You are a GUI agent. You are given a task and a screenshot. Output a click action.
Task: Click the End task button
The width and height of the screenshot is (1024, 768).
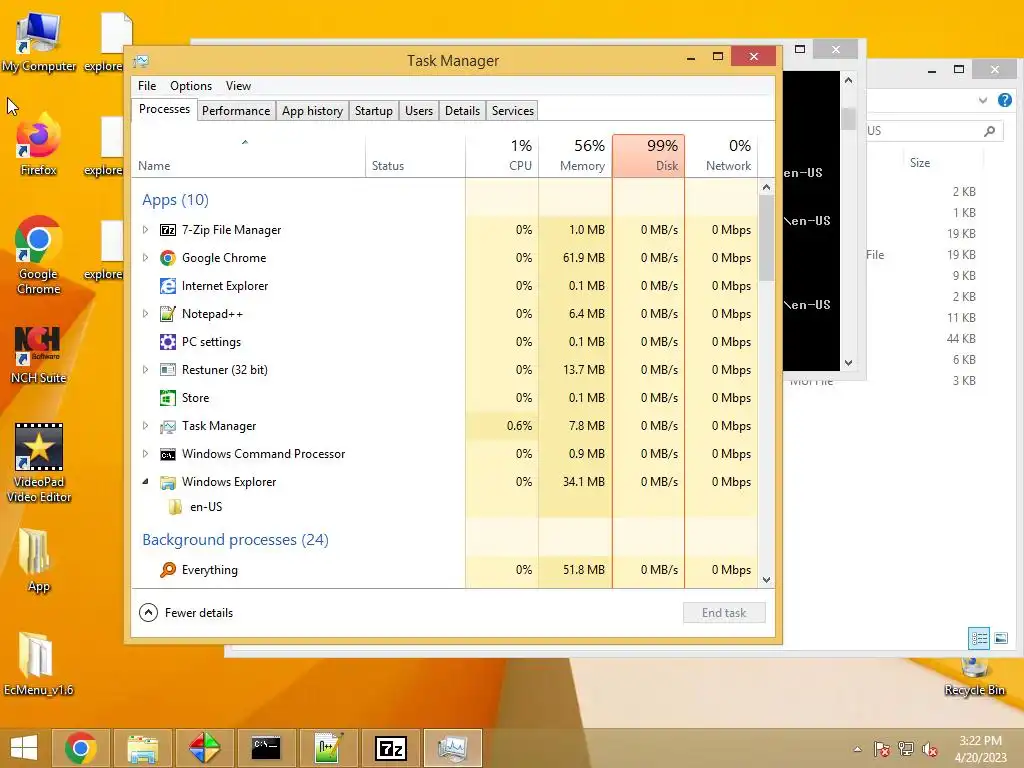(x=724, y=613)
